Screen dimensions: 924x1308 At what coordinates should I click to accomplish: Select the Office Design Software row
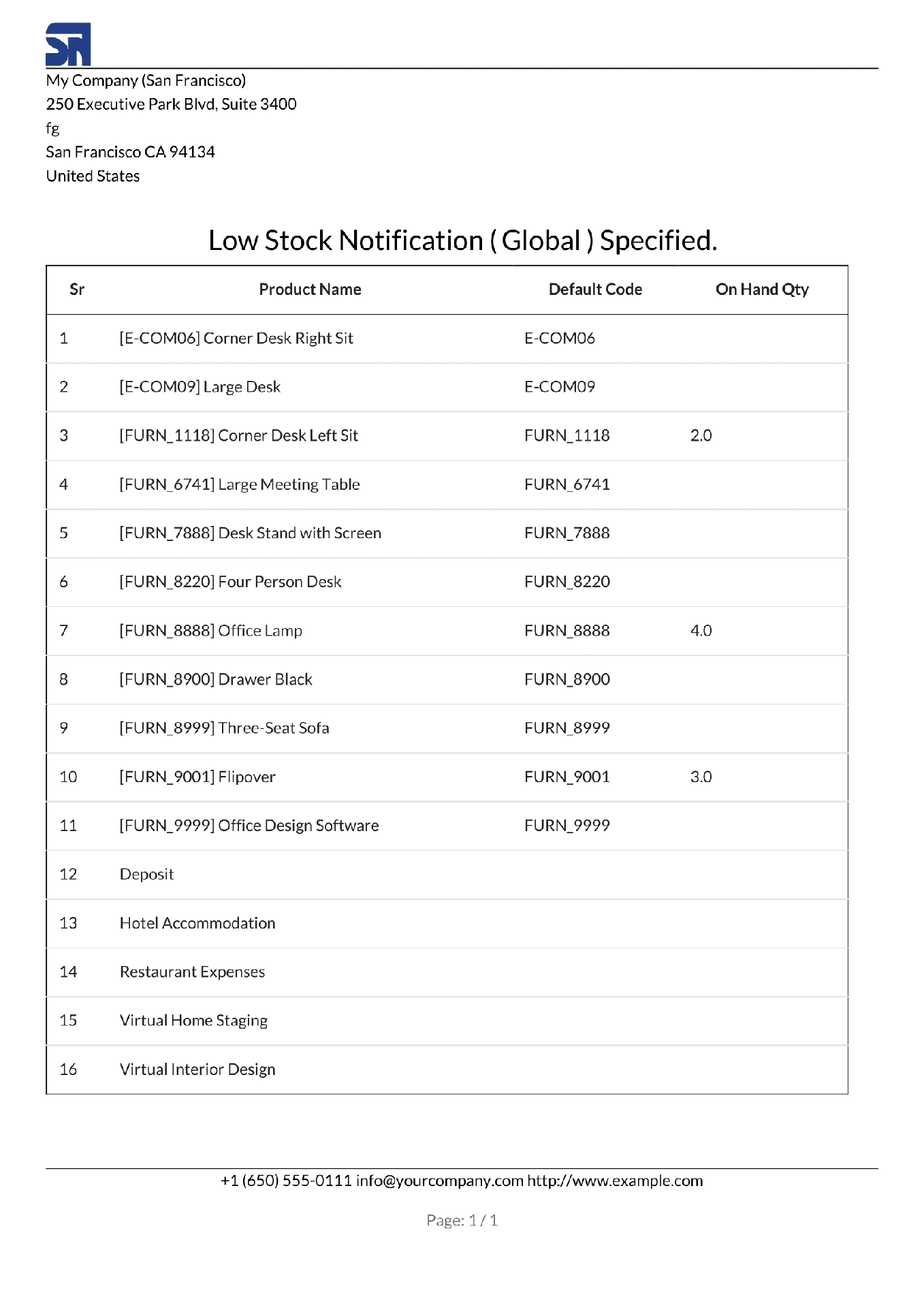coord(447,826)
